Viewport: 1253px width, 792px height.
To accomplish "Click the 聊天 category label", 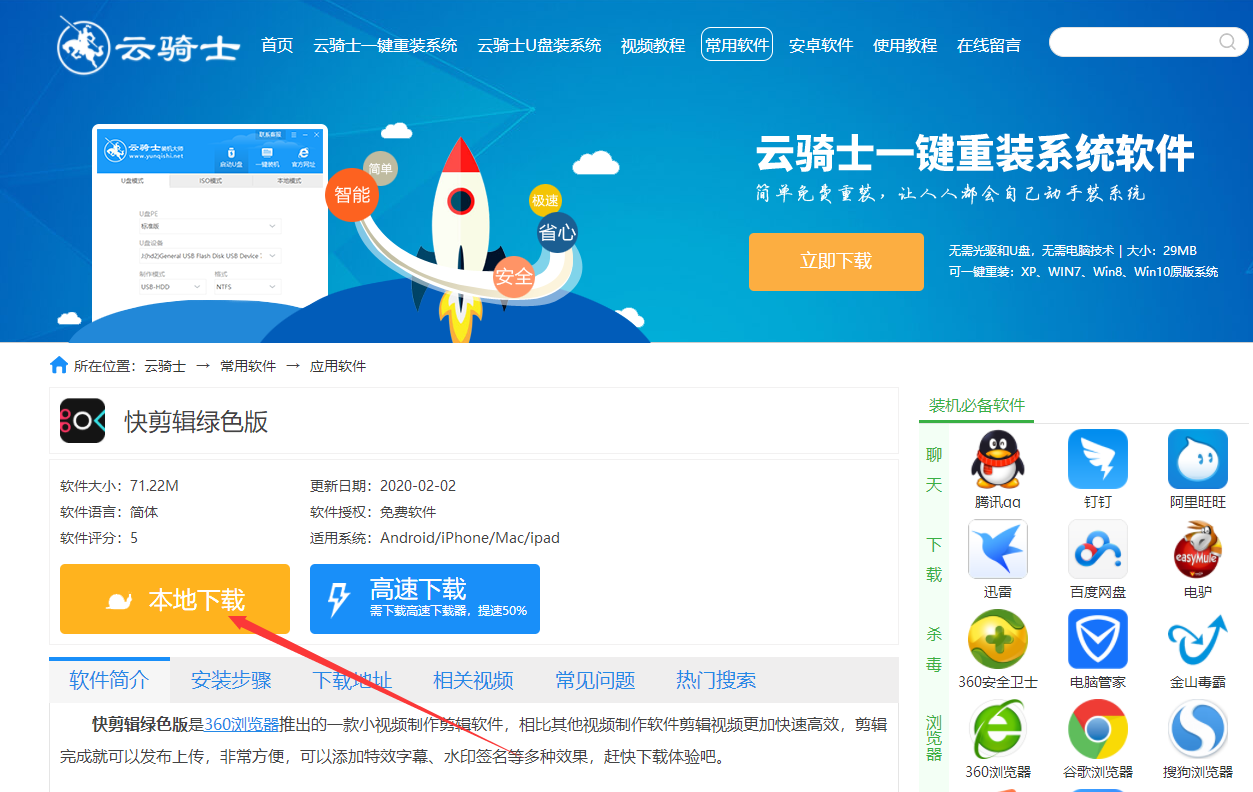I will coord(934,470).
